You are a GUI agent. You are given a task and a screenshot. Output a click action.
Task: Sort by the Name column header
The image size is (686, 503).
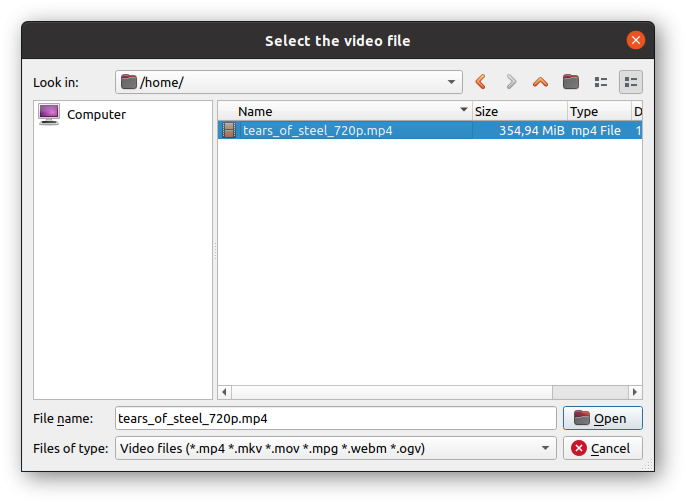tap(345, 112)
